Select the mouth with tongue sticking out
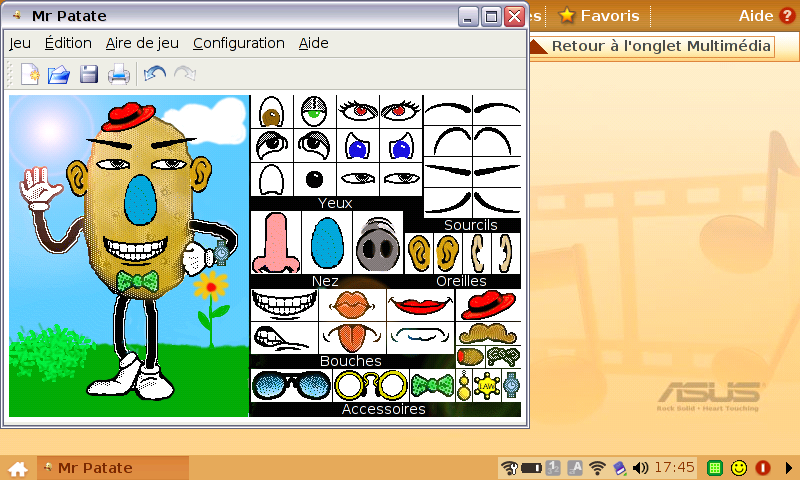The height and width of the screenshot is (480, 800). tap(353, 338)
